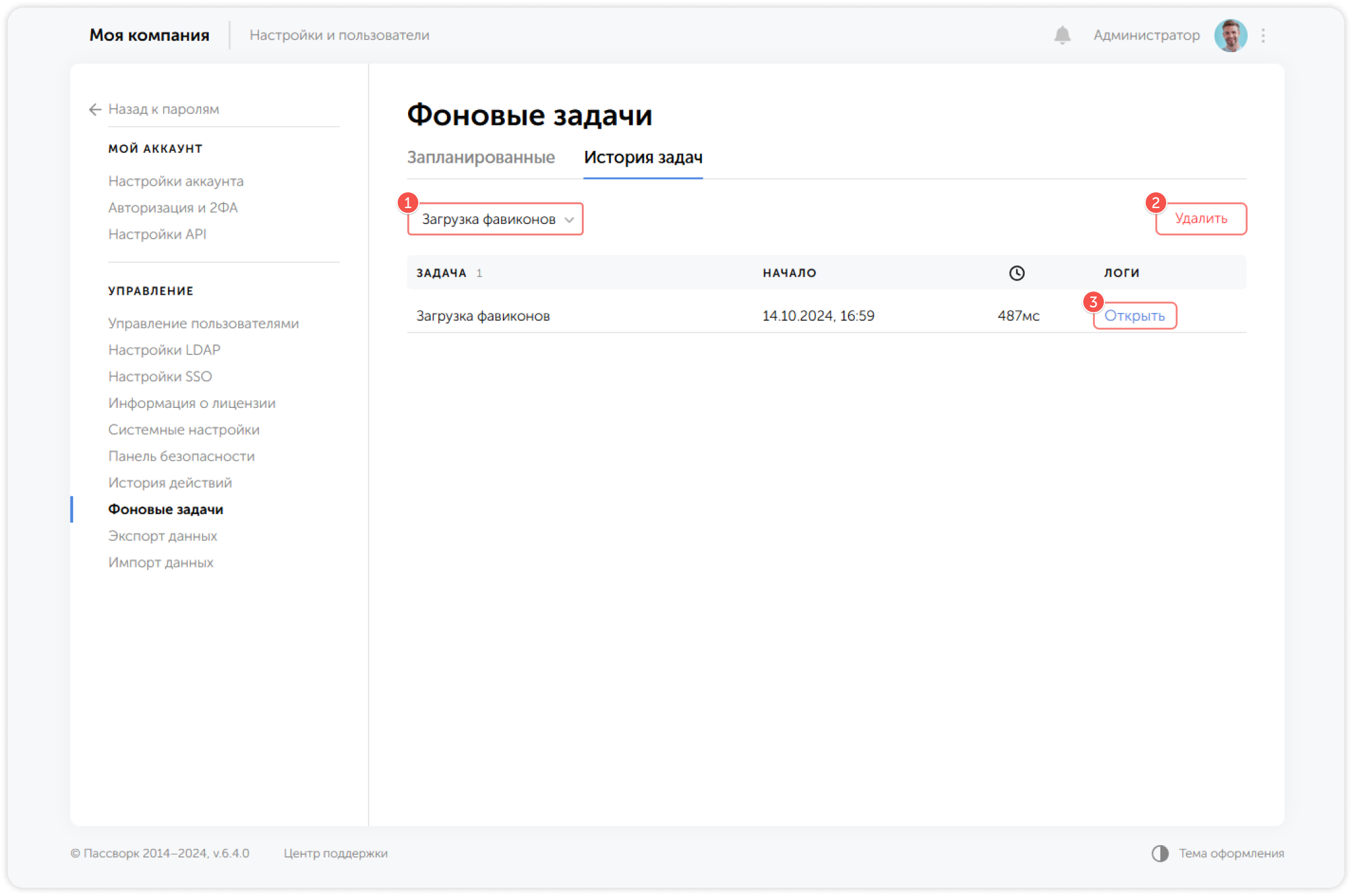Click the sort indicator next to 'ЗАДАЧА'
Image resolution: width=1352 pixels, height=896 pixels.
point(480,273)
